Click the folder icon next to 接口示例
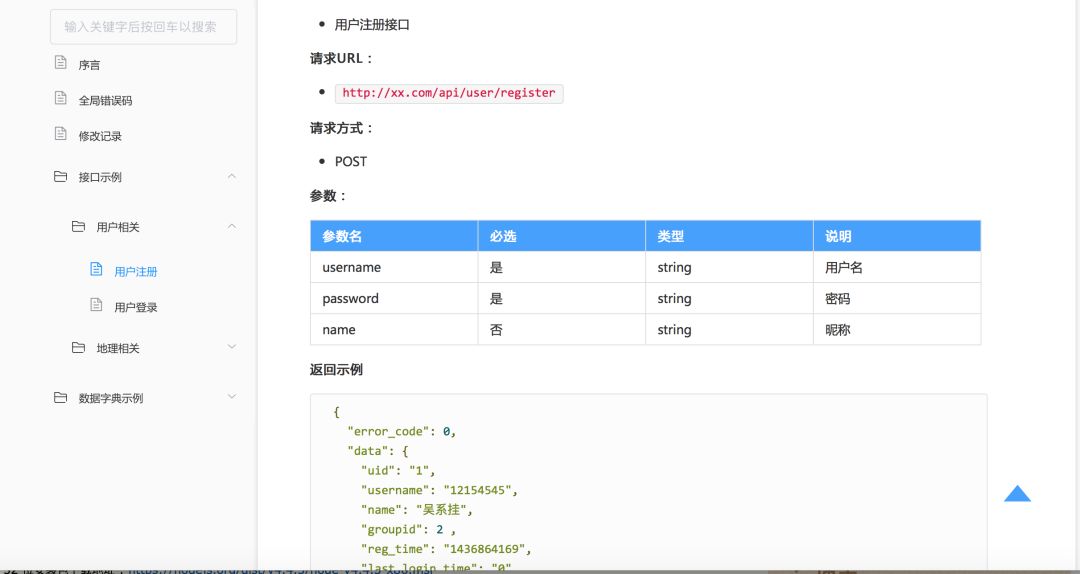This screenshot has width=1080, height=574. [x=61, y=176]
